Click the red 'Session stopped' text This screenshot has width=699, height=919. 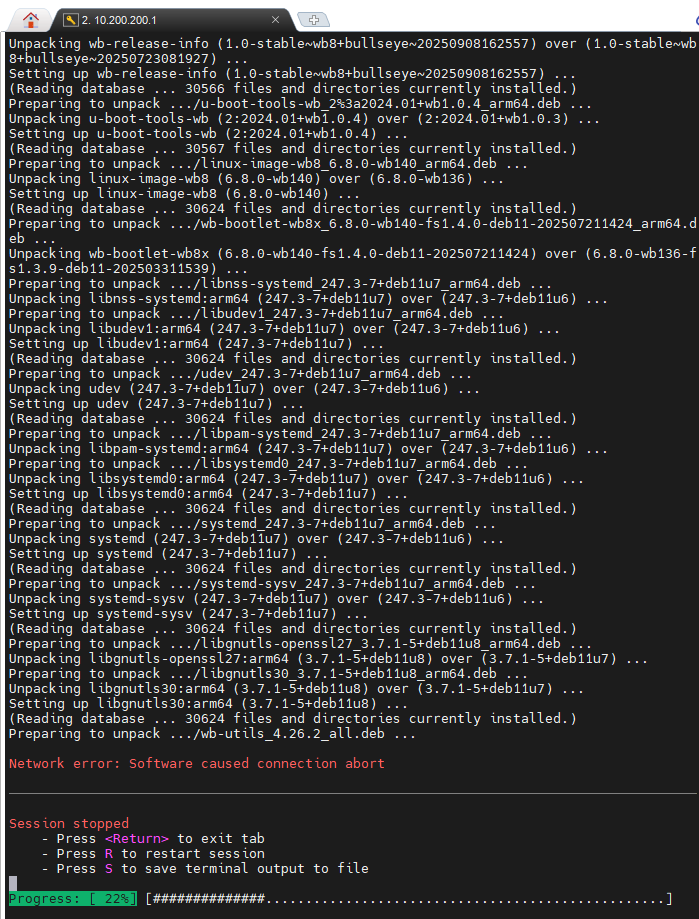68,824
